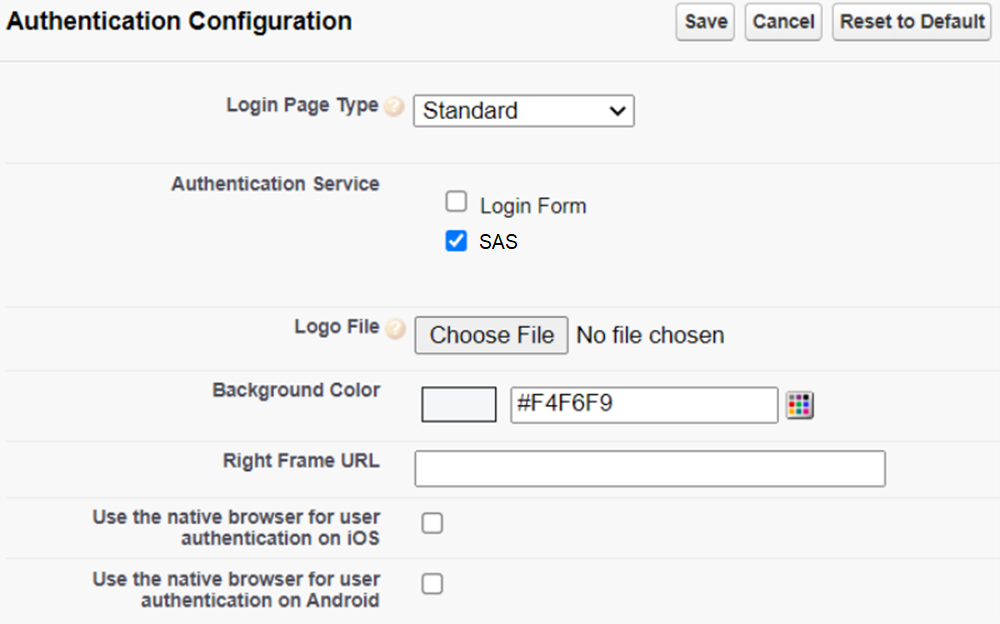This screenshot has width=1000, height=624.
Task: Open the Background Color palette picker icon
Action: 799,405
